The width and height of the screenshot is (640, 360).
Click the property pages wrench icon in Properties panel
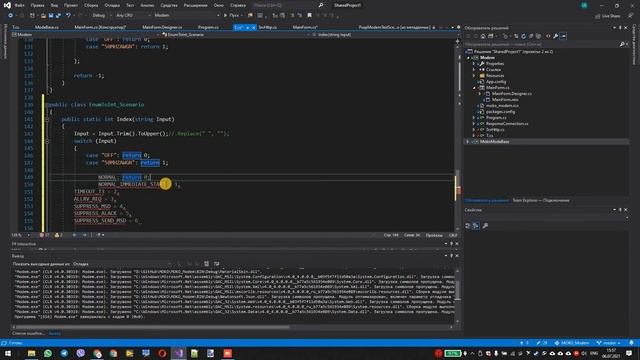(x=485, y=226)
